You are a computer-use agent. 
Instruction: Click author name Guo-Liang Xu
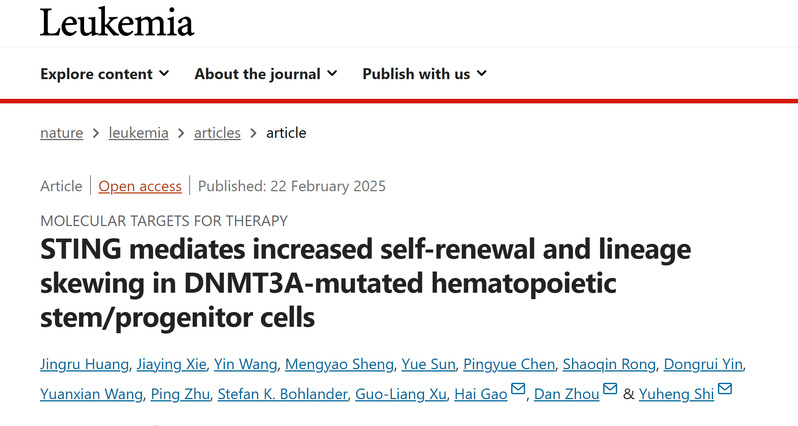click(401, 394)
